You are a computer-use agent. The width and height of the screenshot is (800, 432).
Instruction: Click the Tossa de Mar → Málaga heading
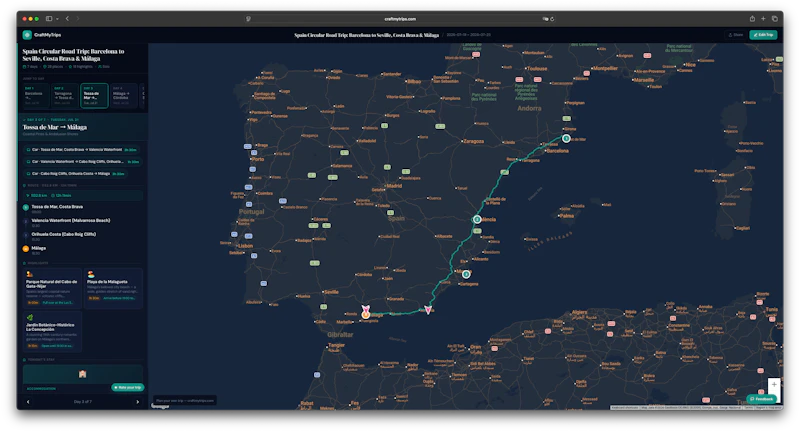tap(55, 127)
